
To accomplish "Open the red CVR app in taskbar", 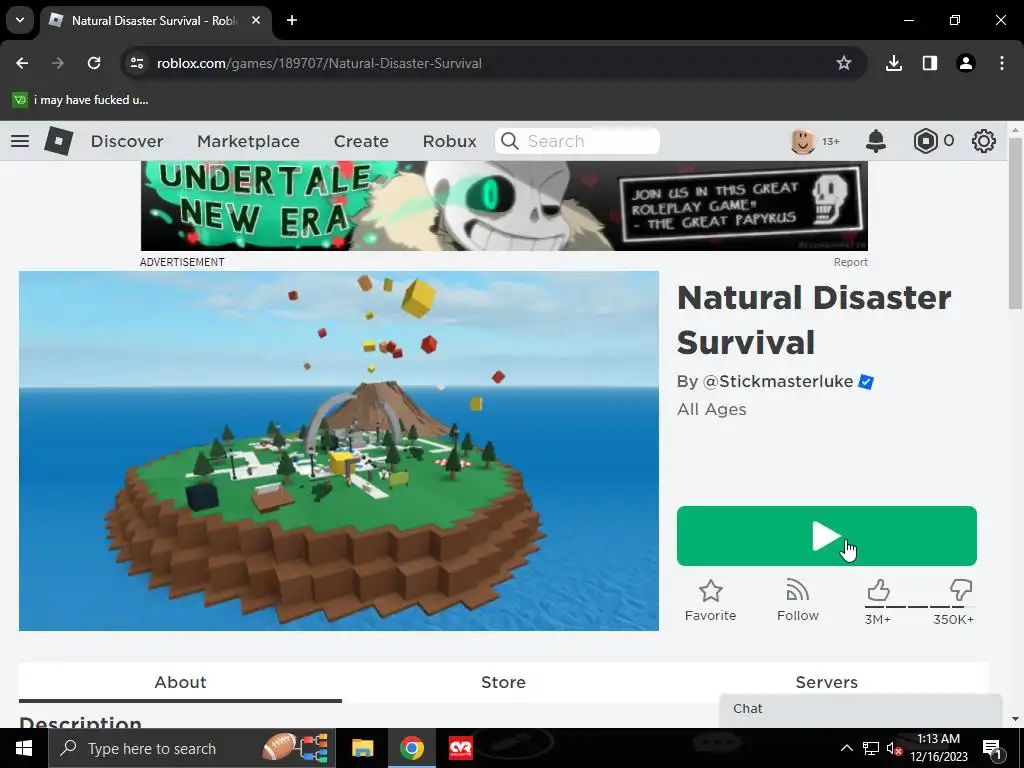I will click(460, 748).
